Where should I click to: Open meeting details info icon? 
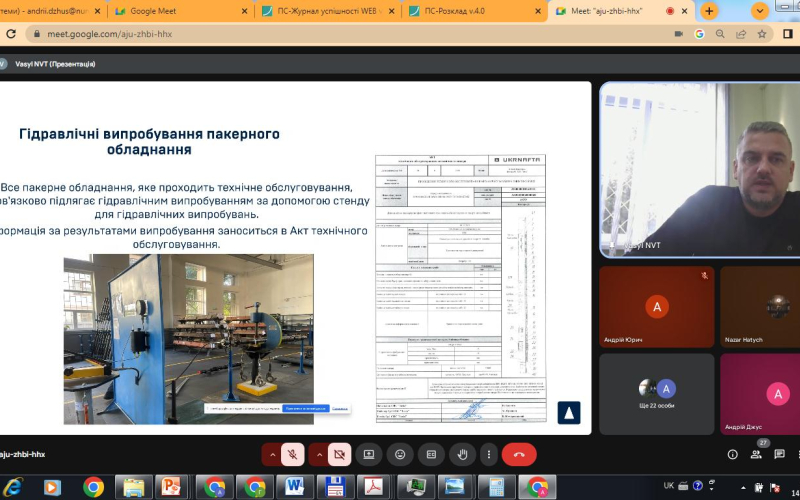[732, 454]
